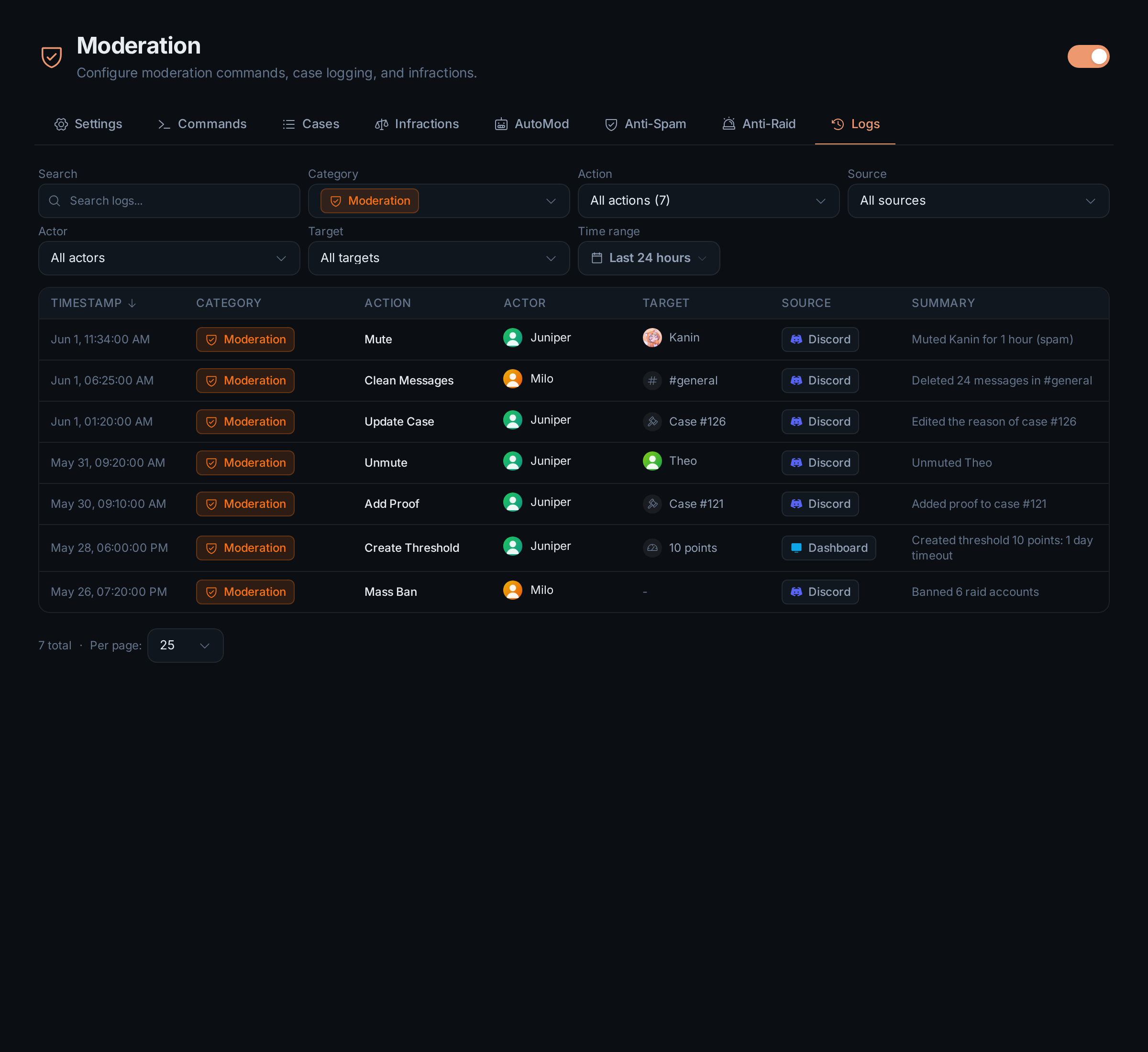Viewport: 1148px width, 1052px height.
Task: Click the Discord badge in Mass Ban row
Action: (x=820, y=592)
